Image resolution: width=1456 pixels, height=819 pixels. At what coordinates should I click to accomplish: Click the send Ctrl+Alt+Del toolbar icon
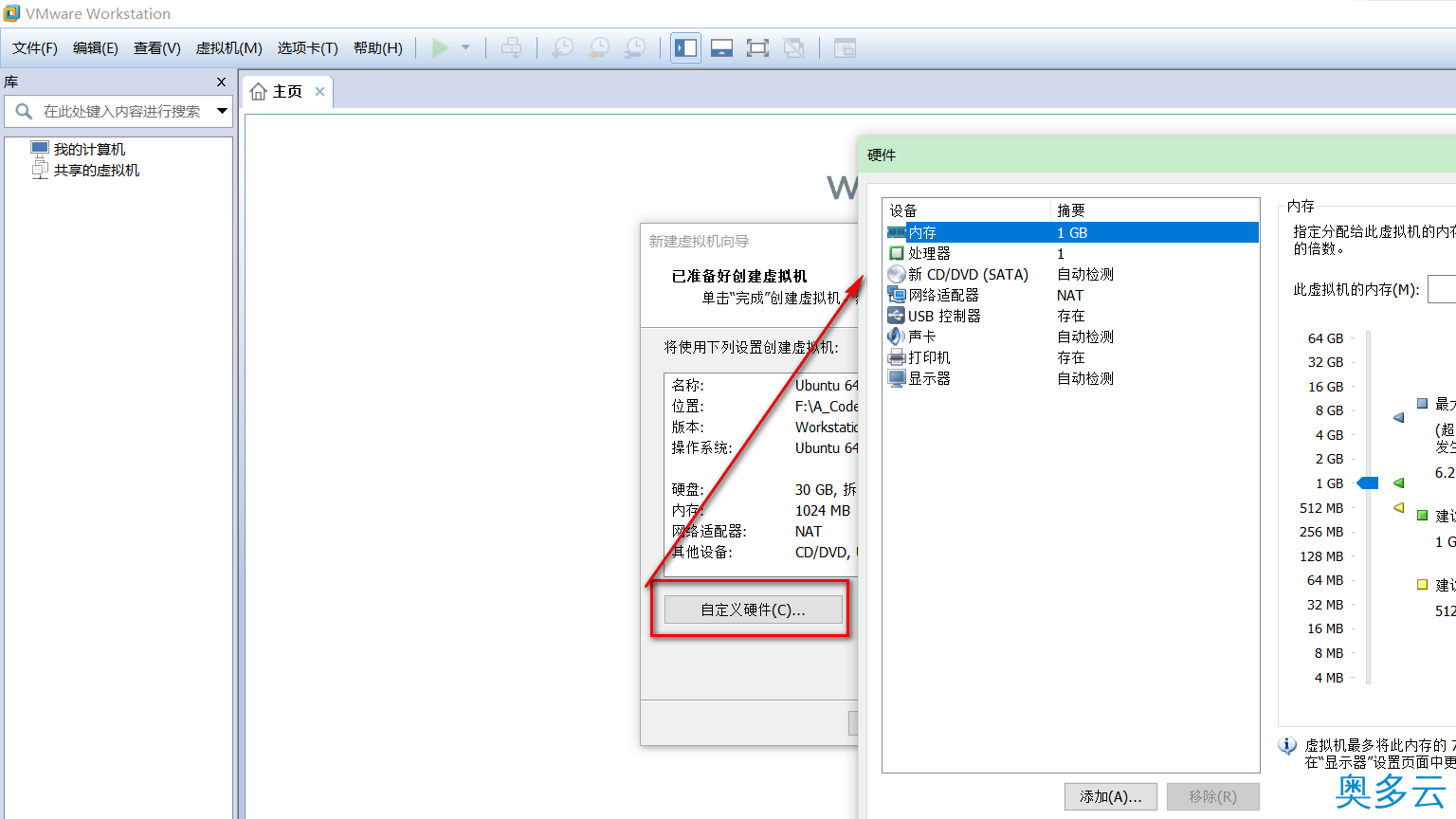pos(511,47)
